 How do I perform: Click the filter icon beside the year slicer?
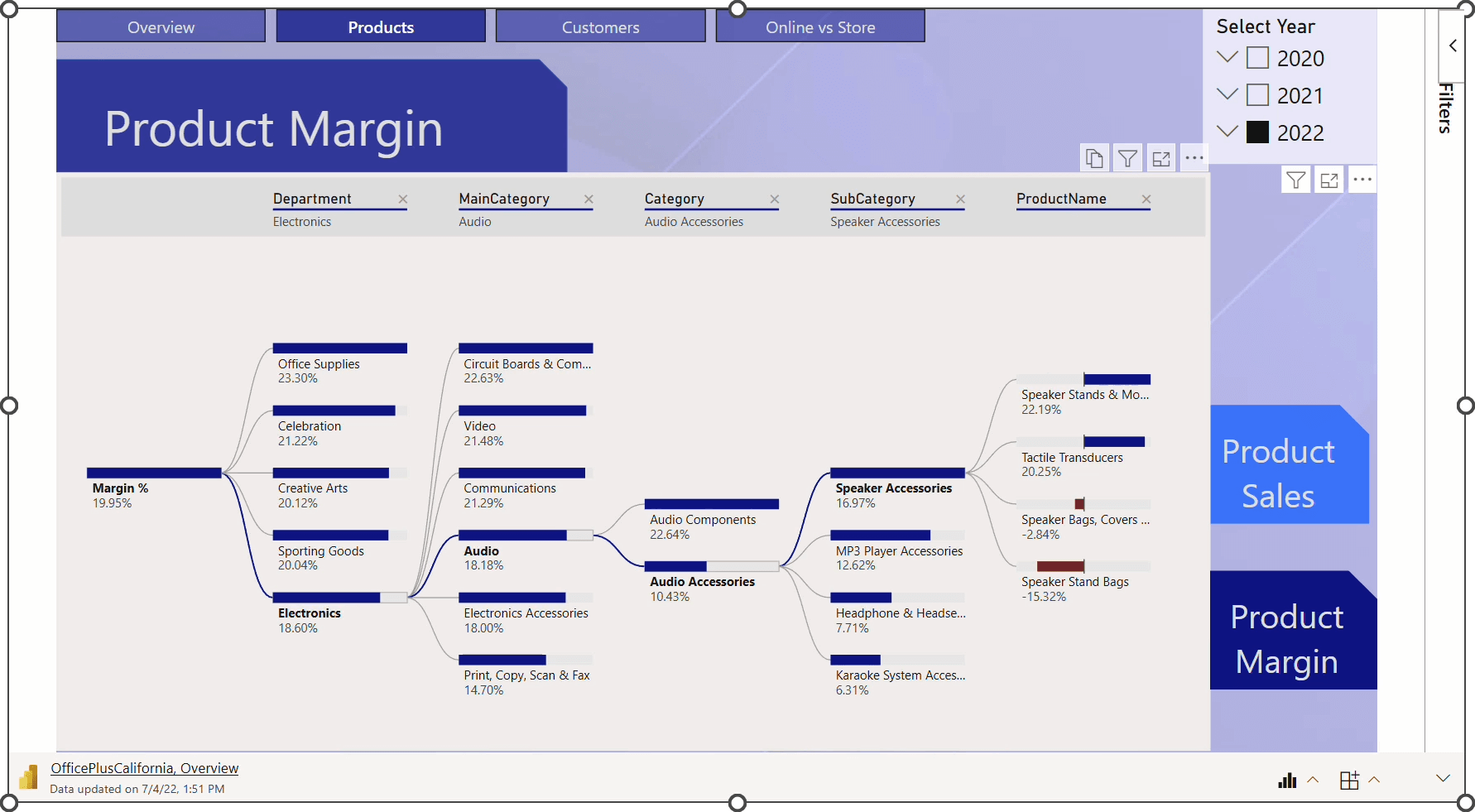[1295, 180]
